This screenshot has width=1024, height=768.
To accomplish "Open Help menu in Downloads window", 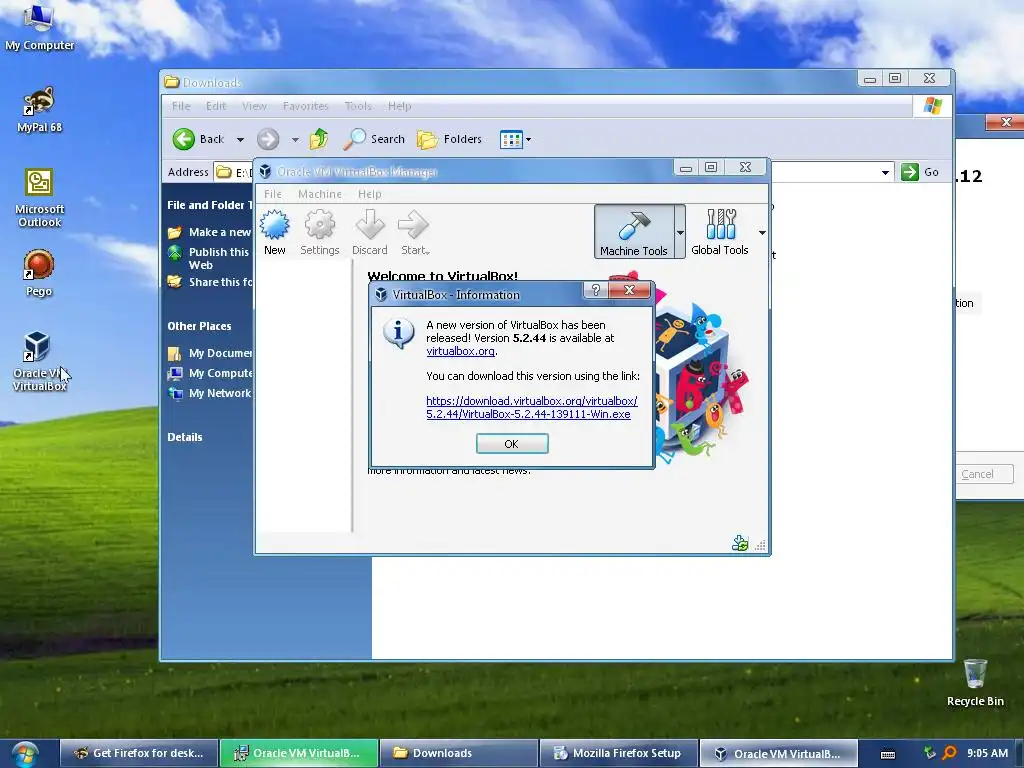I will [400, 106].
